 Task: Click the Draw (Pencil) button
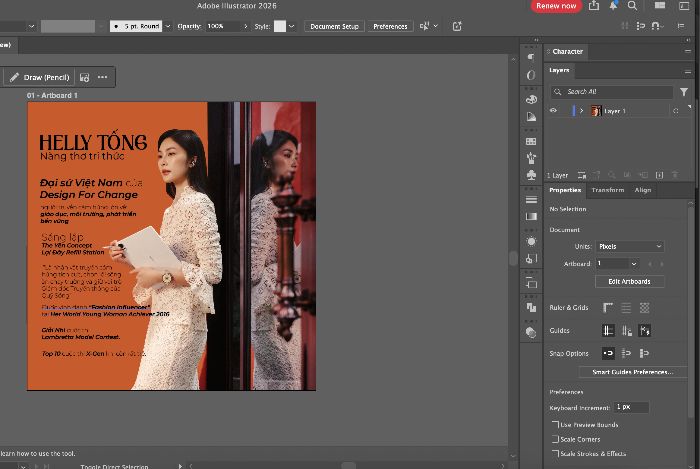[x=40, y=77]
